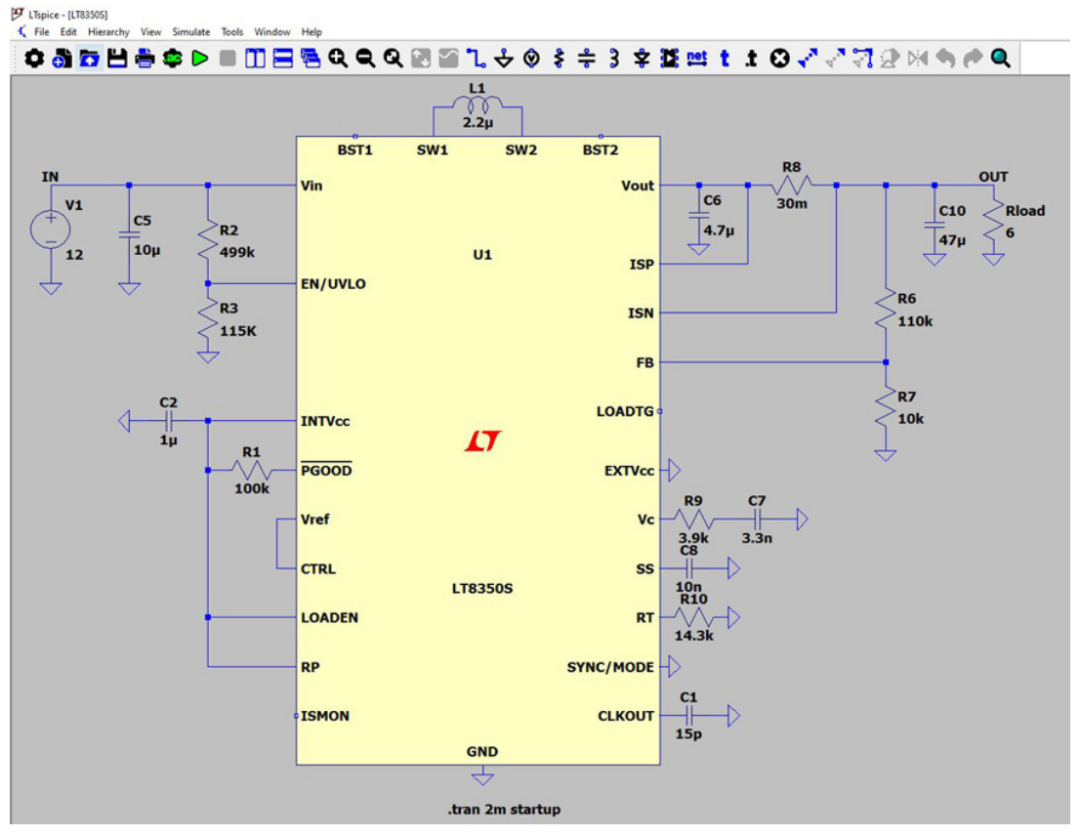This screenshot has width=1080, height=836.
Task: Click the Open file folder icon
Action: [x=89, y=59]
